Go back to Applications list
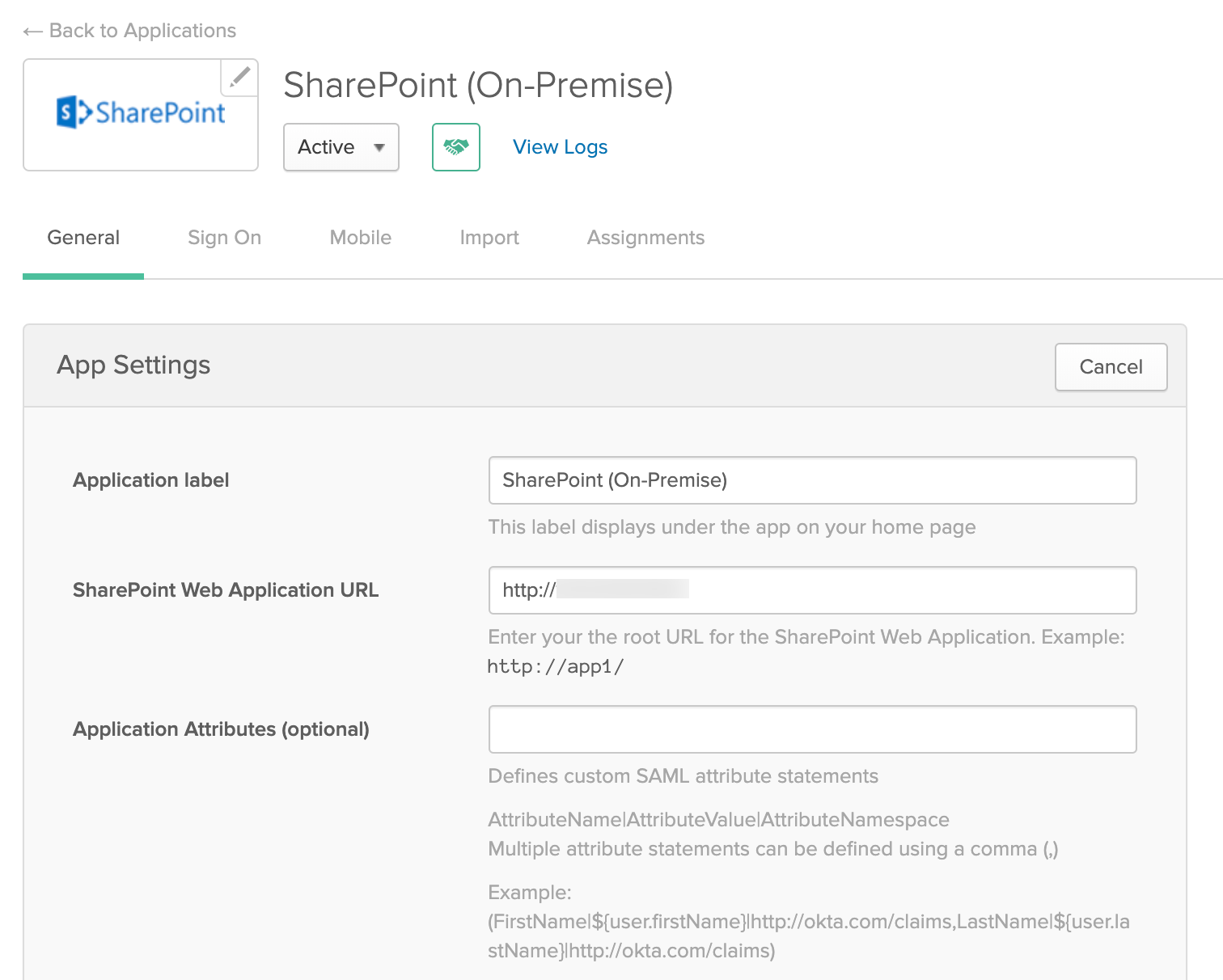This screenshot has height=980, width=1223. (142, 31)
